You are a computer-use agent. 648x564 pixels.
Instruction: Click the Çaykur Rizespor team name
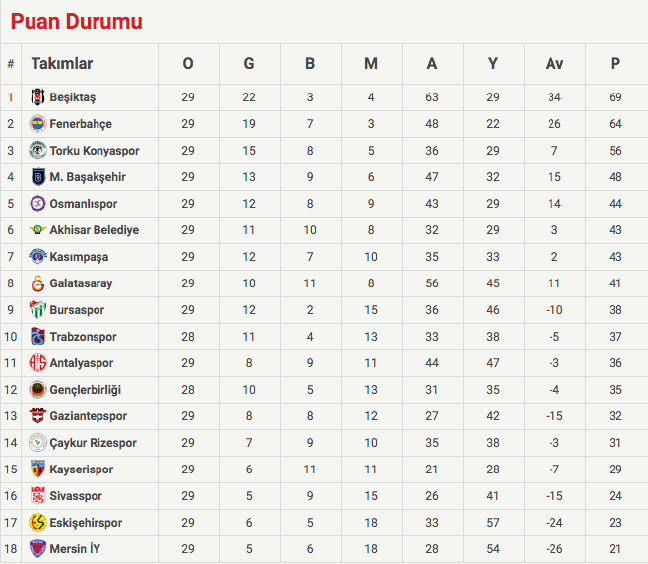coord(93,443)
